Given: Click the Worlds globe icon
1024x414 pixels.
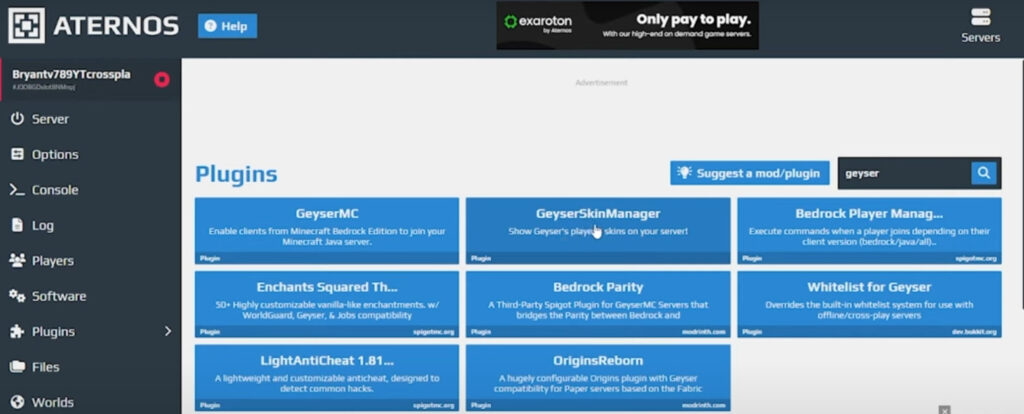Looking at the screenshot, I should 18,402.
